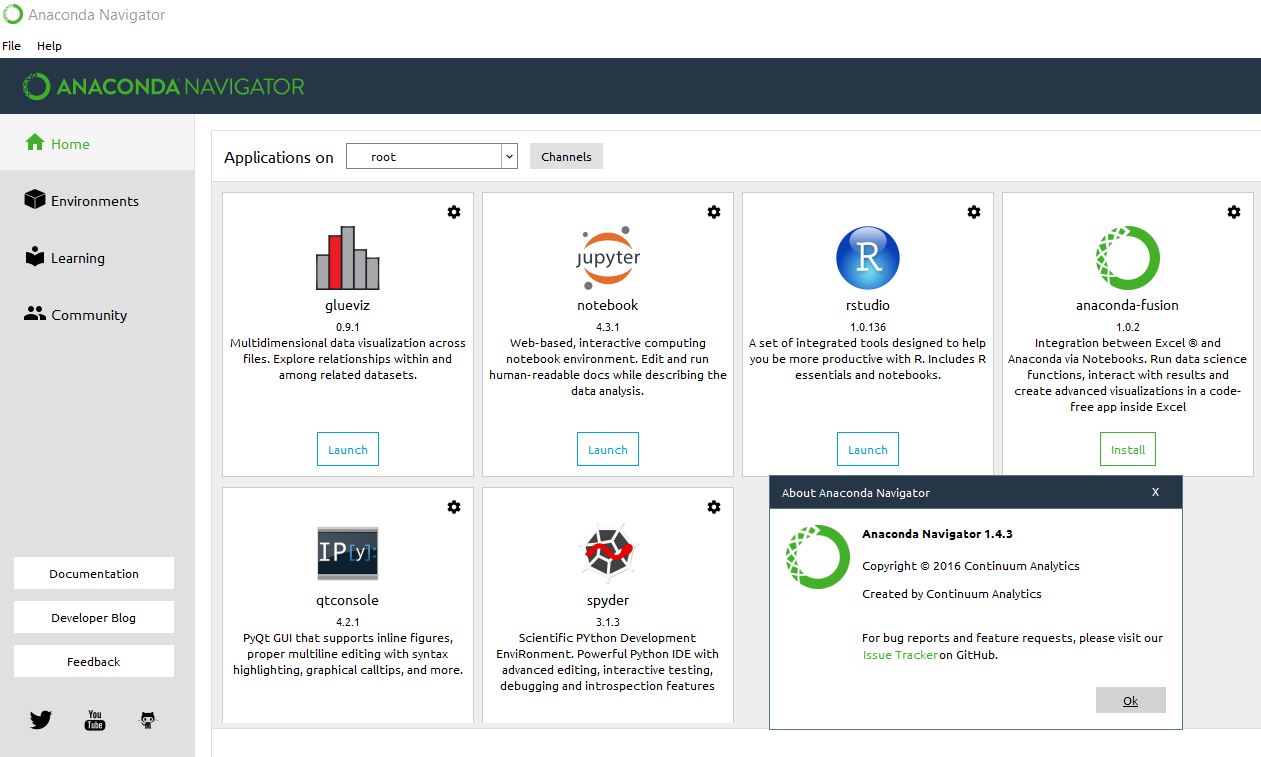The image size is (1261, 757).
Task: Click the Home house icon
Action: click(35, 143)
